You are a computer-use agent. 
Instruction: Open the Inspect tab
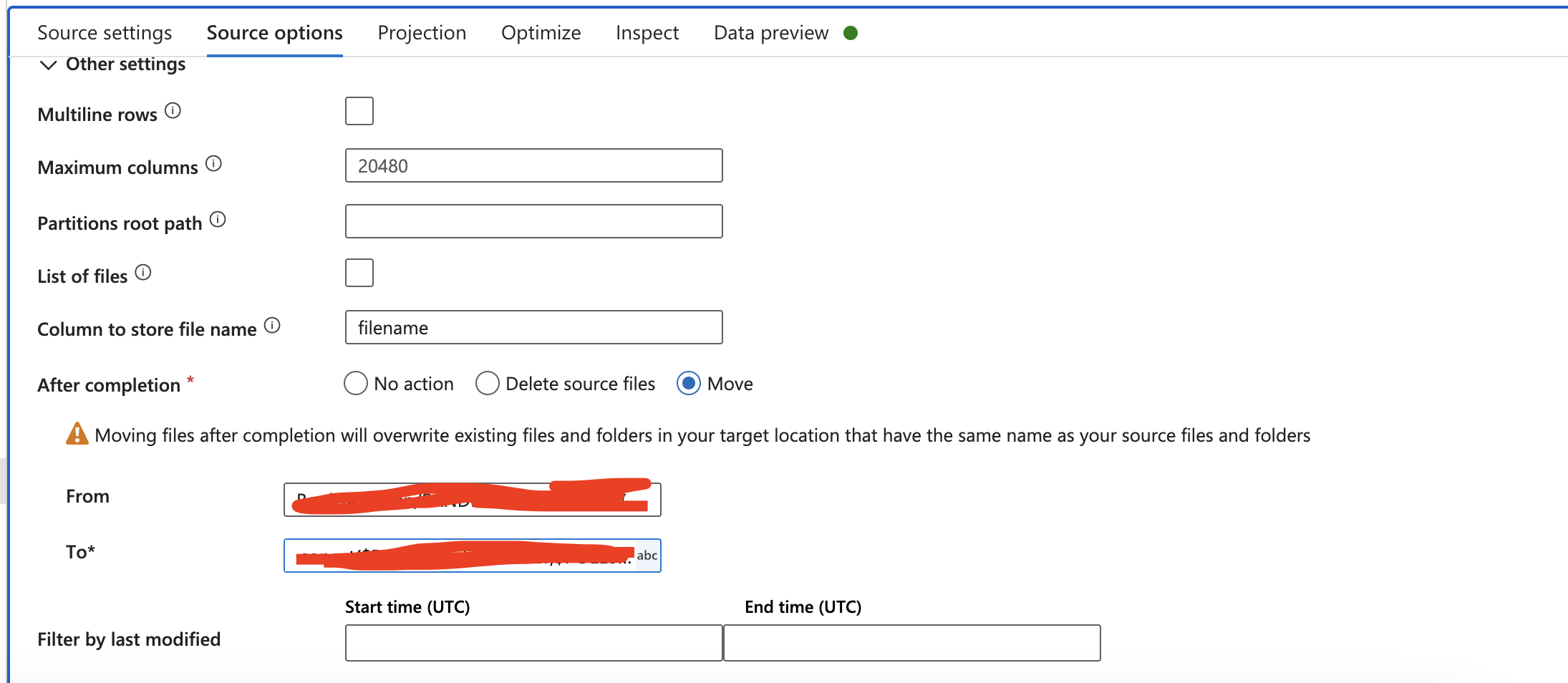[647, 33]
